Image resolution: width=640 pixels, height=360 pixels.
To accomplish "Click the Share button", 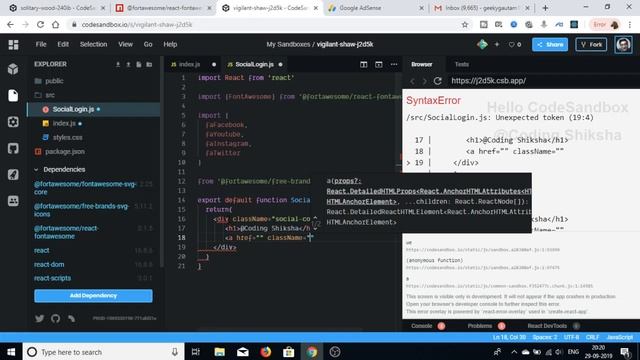I will (x=550, y=44).
